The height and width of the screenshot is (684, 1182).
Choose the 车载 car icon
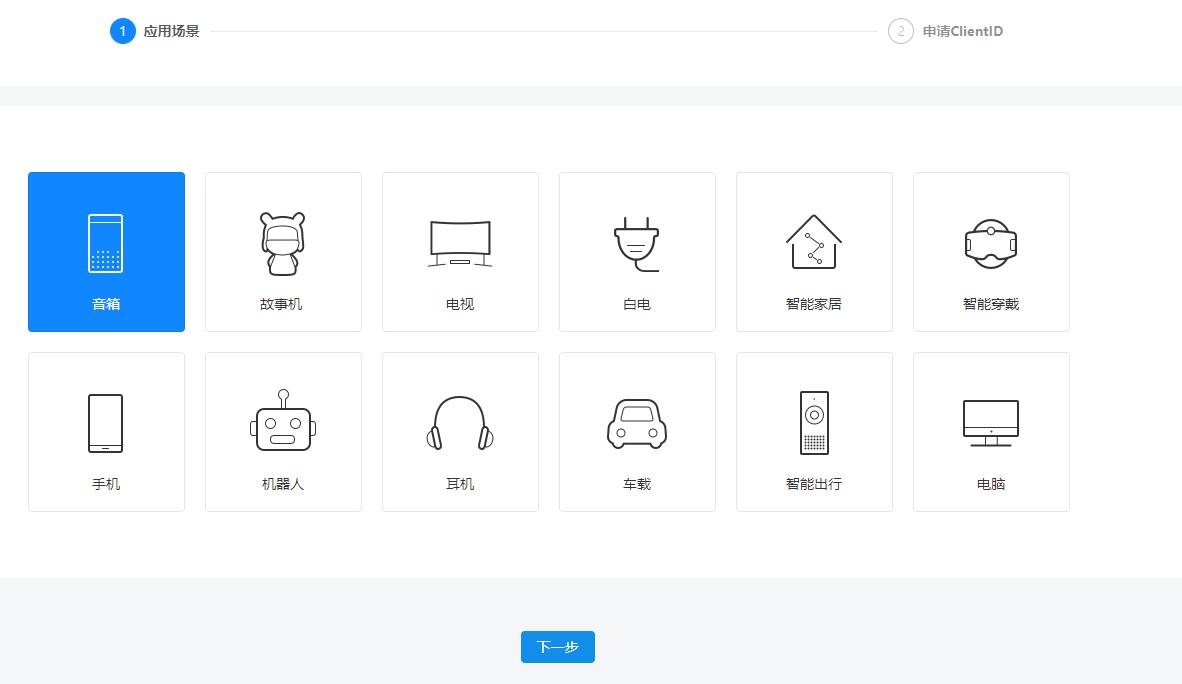click(x=637, y=423)
